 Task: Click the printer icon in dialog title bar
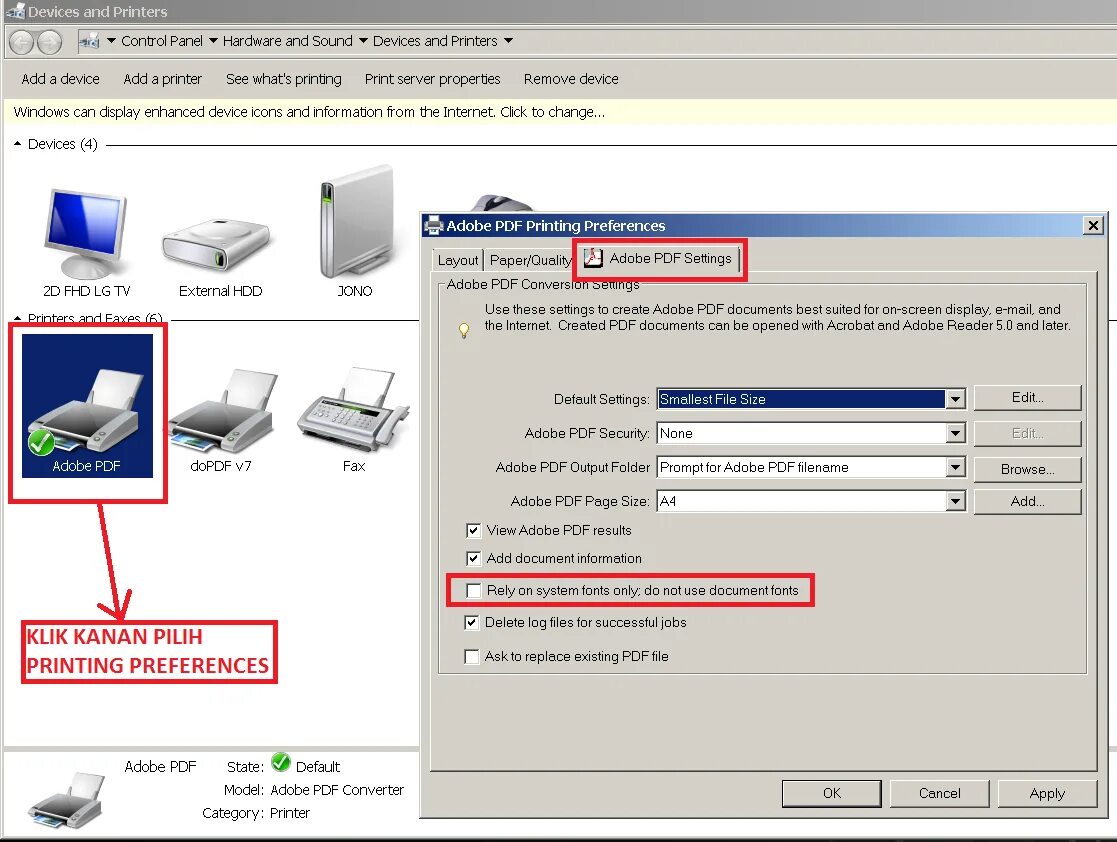pos(433,226)
